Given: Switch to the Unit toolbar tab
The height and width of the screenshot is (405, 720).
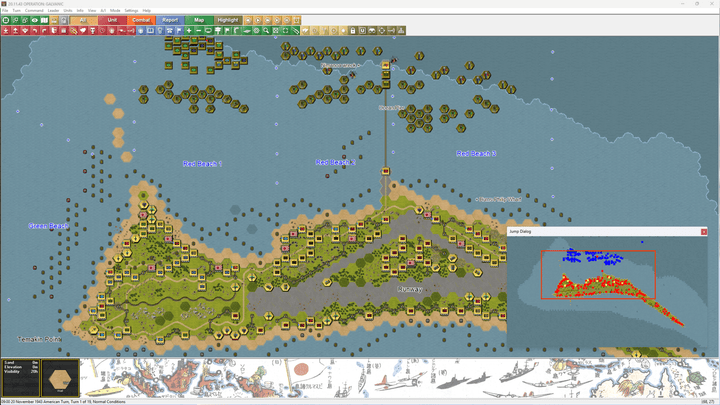Looking at the screenshot, I should 112,20.
